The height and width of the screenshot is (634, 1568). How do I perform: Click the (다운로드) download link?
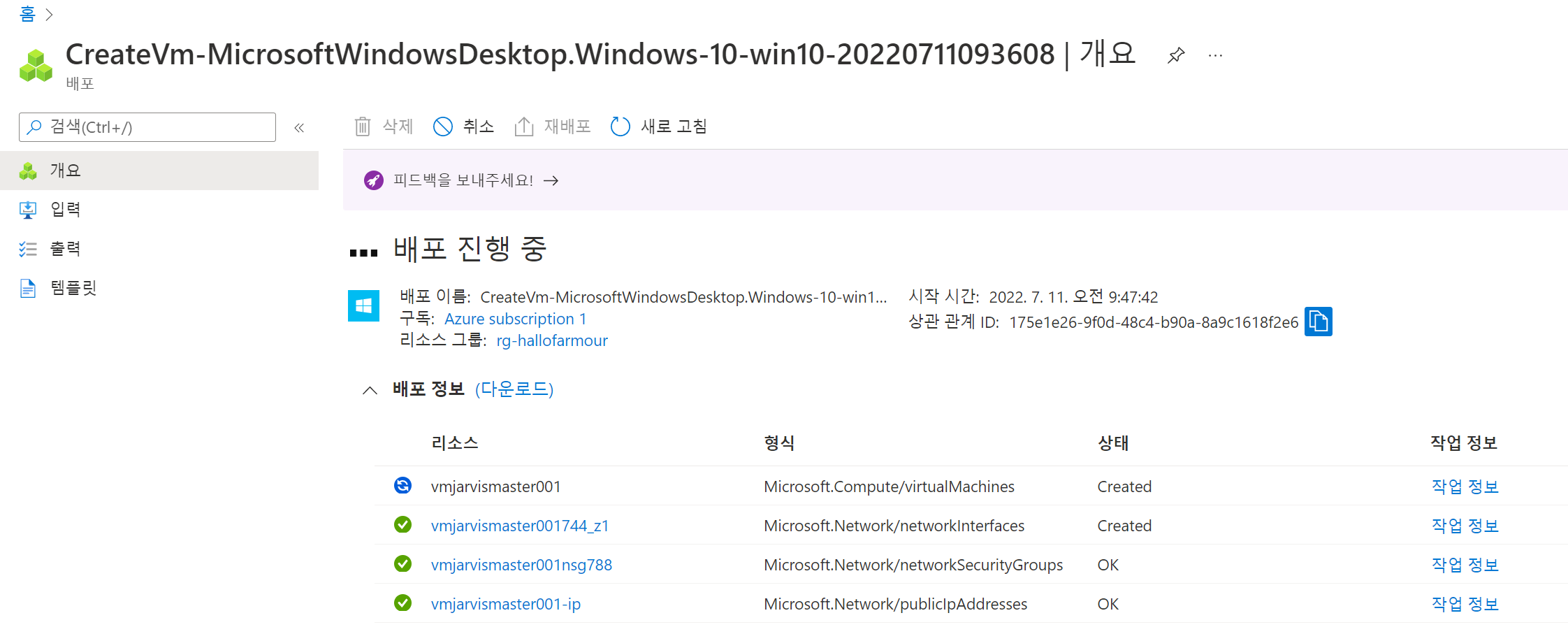[514, 389]
